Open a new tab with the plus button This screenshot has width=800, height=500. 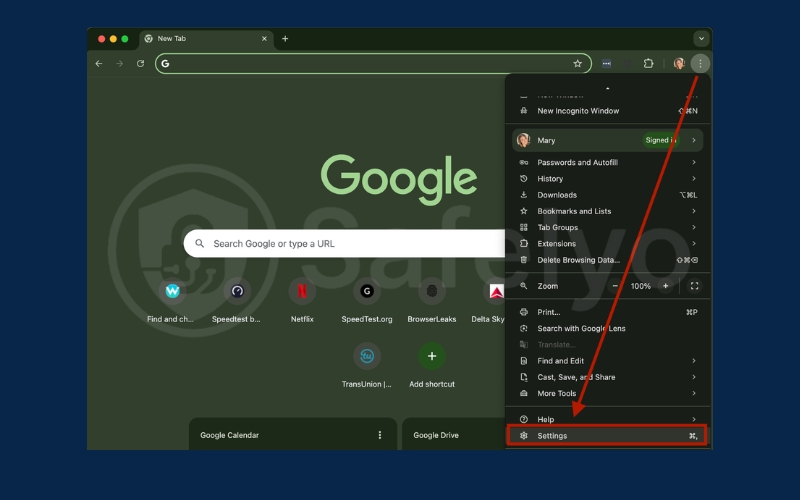(x=285, y=39)
